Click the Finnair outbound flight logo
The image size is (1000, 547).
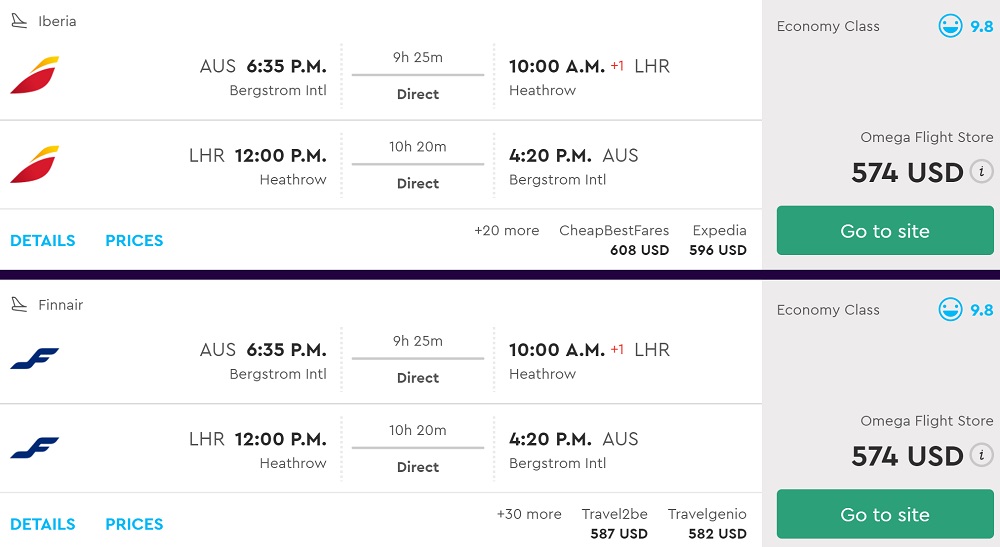coord(34,359)
